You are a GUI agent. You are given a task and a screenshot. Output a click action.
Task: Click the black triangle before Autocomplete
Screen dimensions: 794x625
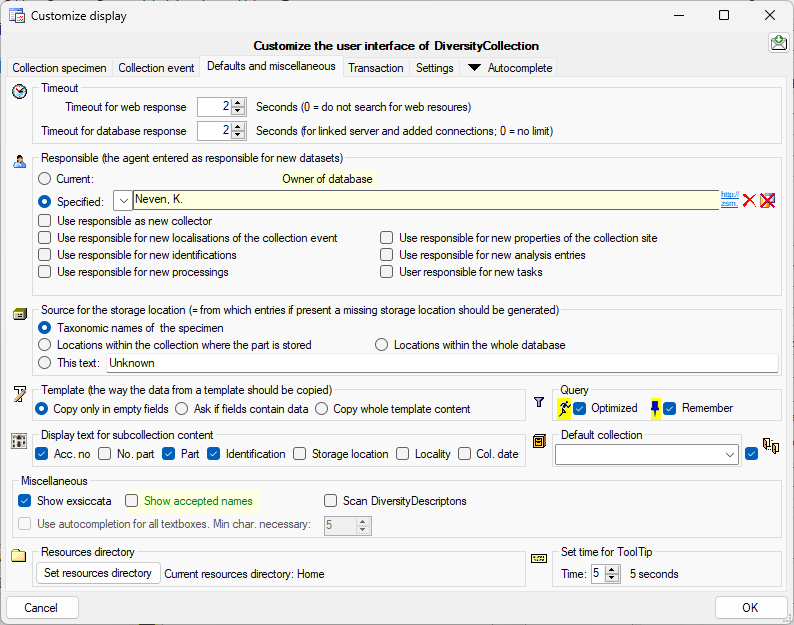click(474, 67)
